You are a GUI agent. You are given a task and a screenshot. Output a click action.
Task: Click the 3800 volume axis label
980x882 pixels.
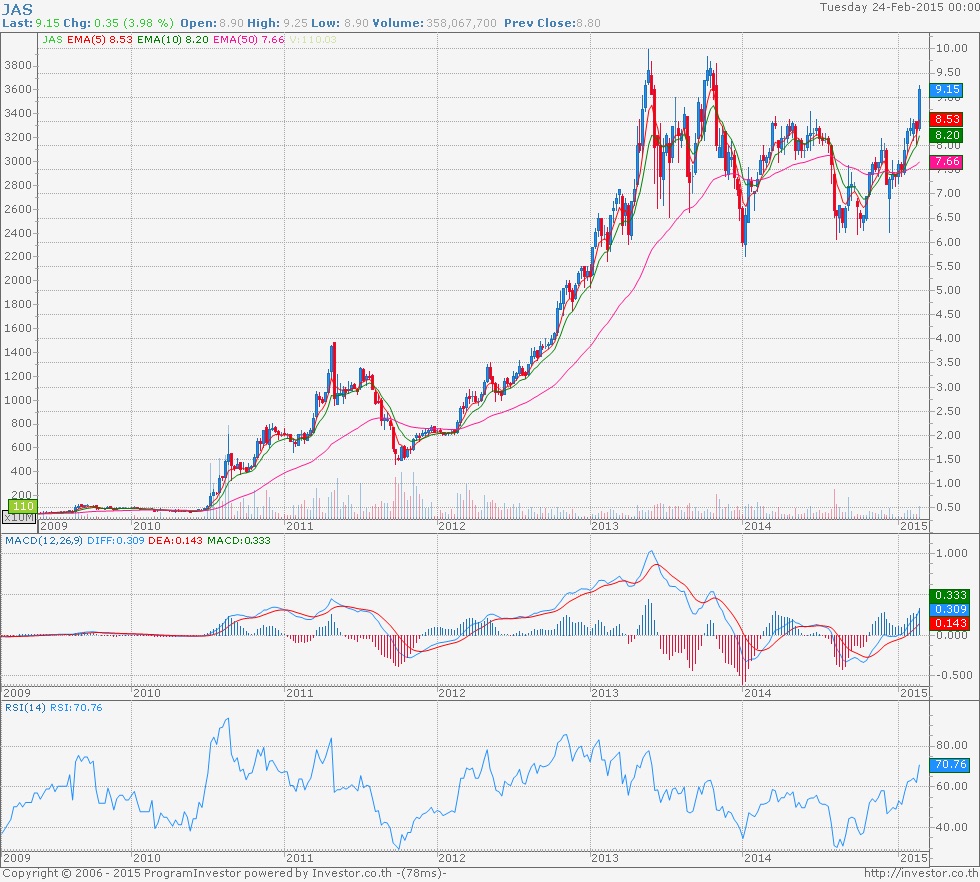pos(18,65)
